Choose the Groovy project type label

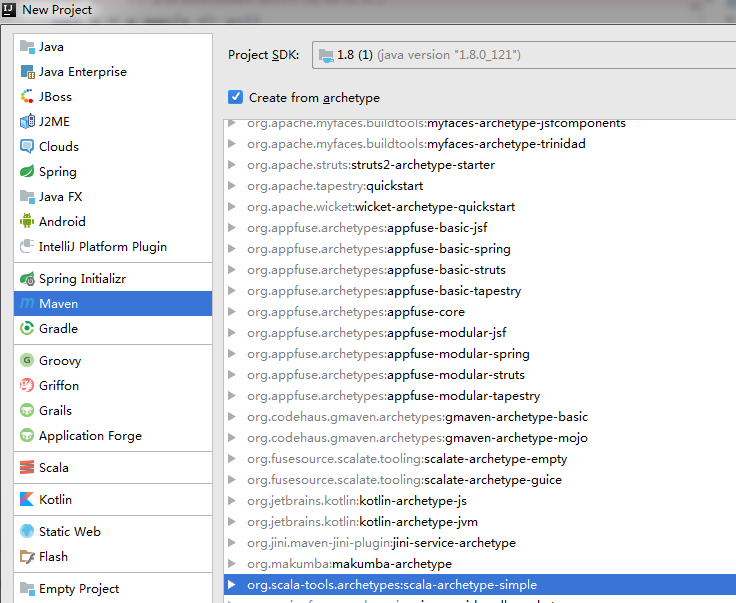pyautogui.click(x=60, y=360)
